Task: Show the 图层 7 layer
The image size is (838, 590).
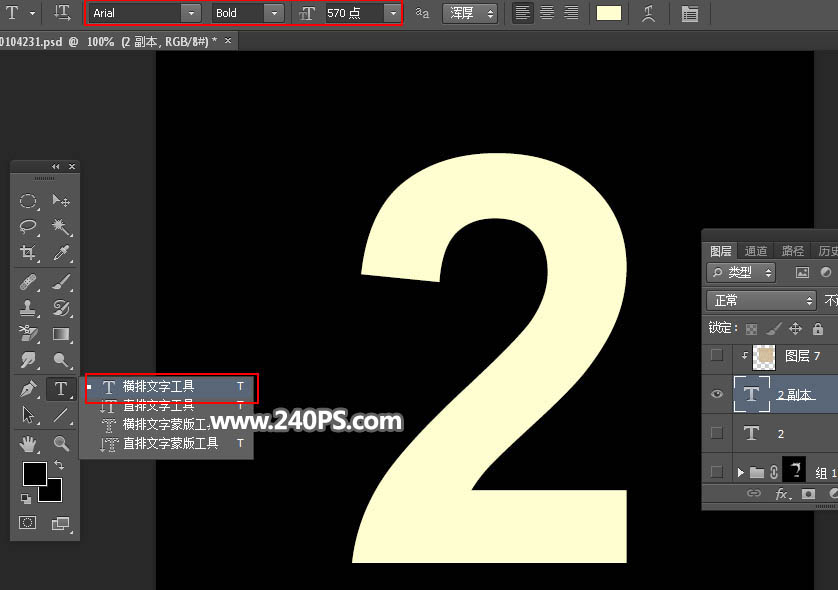Action: coord(716,356)
